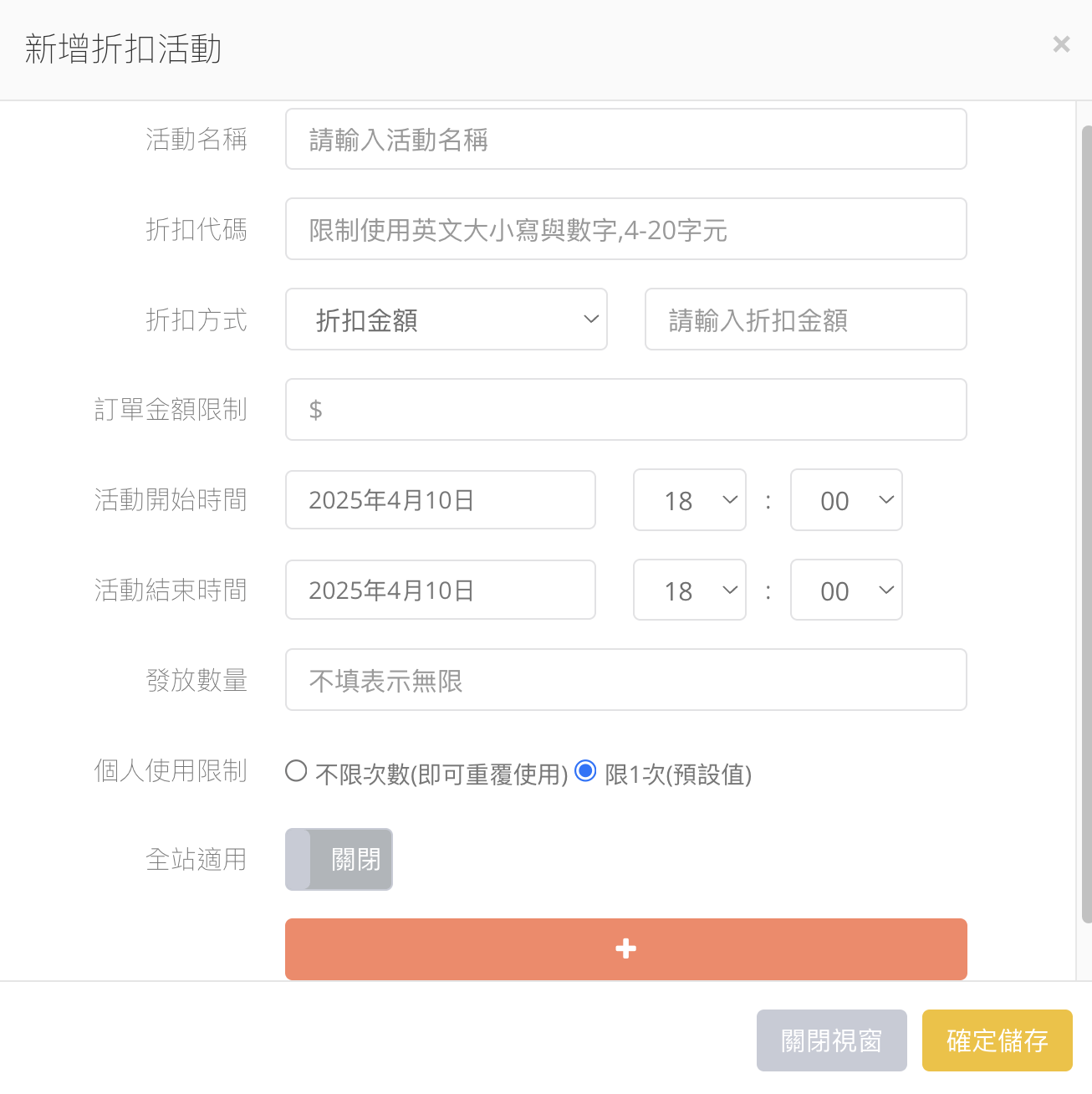
Task: Focus the 折扣代碼 input field
Action: 626,229
